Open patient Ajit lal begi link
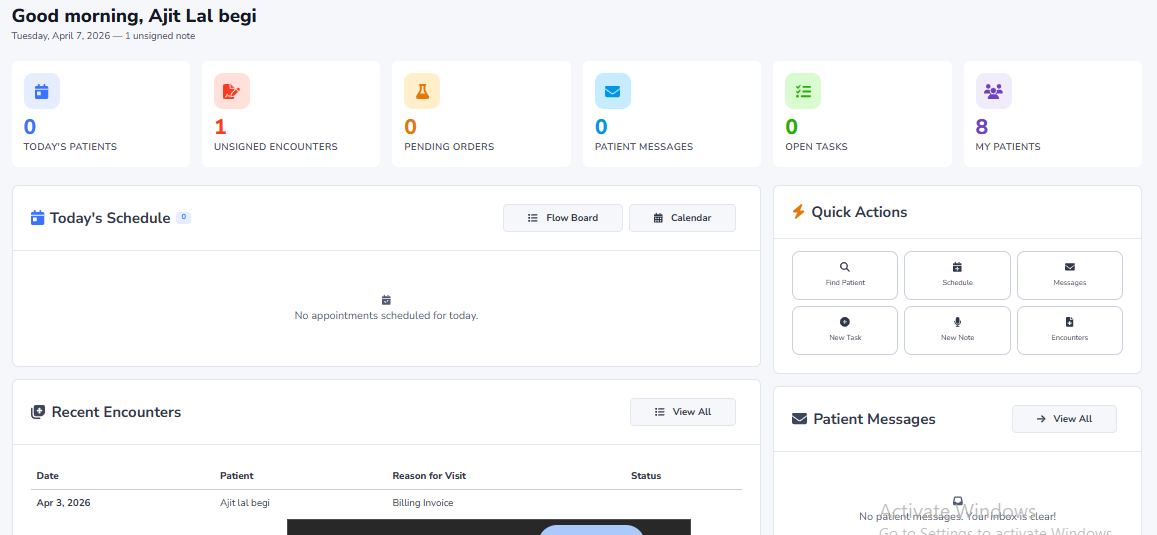The image size is (1157, 535). [245, 503]
